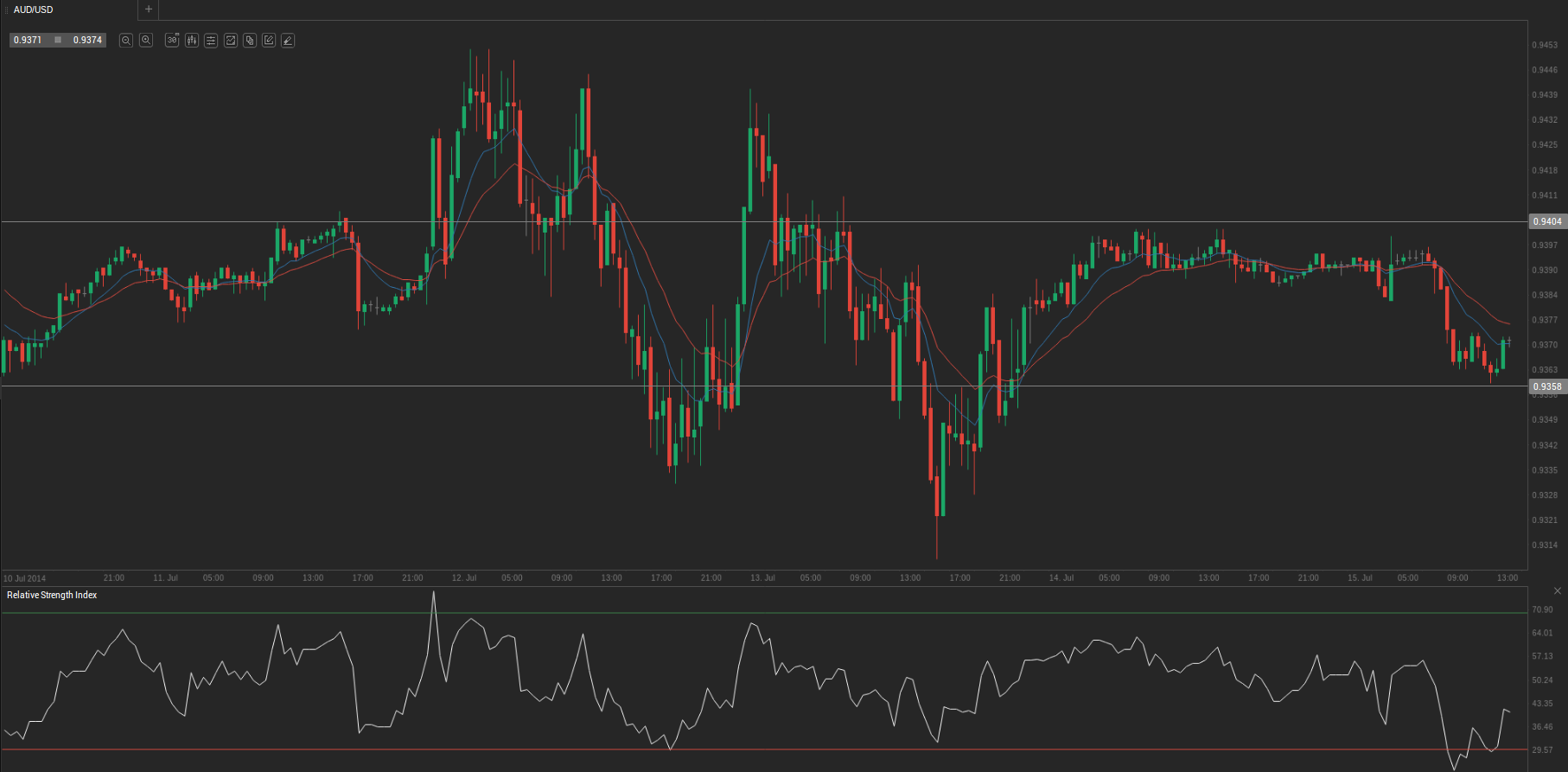The width and height of the screenshot is (1568, 772).
Task: Open the candlestick chart type menu
Action: [x=191, y=41]
